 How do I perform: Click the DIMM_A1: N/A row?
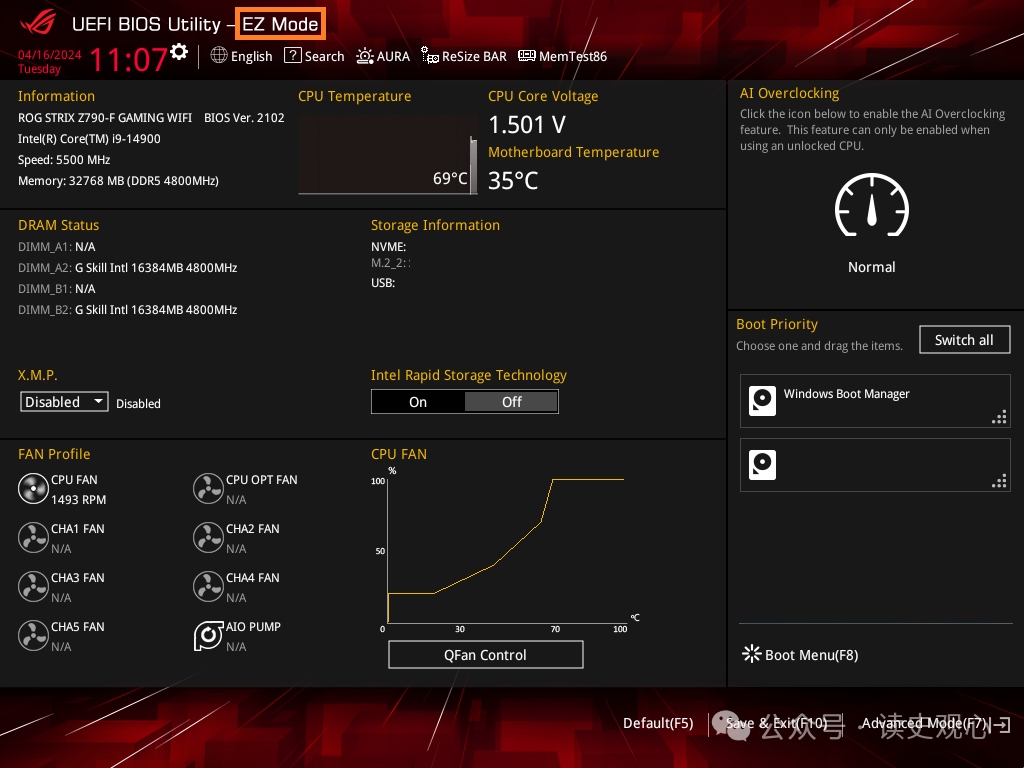click(x=57, y=247)
